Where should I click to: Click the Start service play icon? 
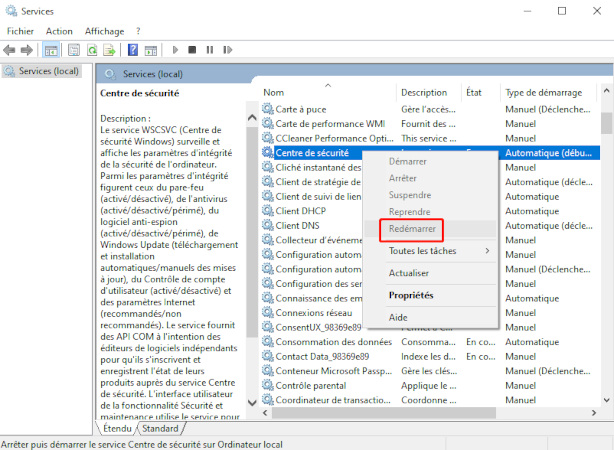point(175,50)
